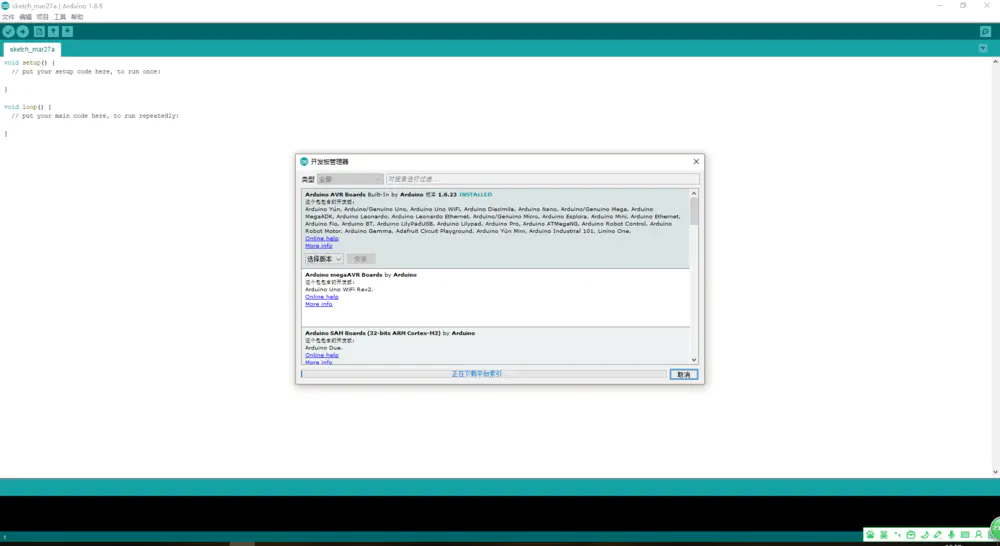The width and height of the screenshot is (1000, 546).
Task: Click the Verify checkmark button in toolbar
Action: tap(8, 31)
